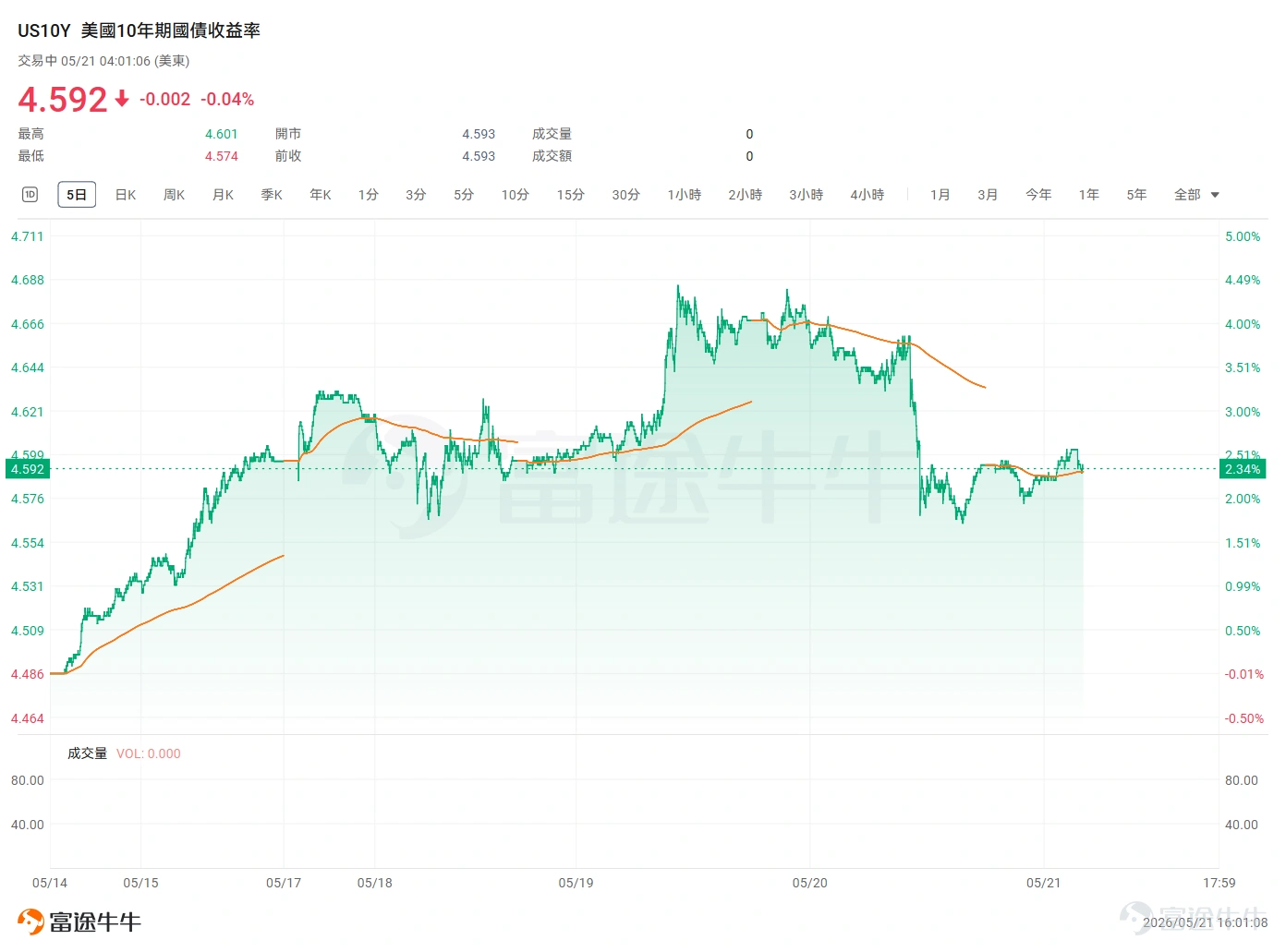Image resolution: width=1286 pixels, height=952 pixels.
Task: Click the 05/19 date marker
Action: point(576,883)
